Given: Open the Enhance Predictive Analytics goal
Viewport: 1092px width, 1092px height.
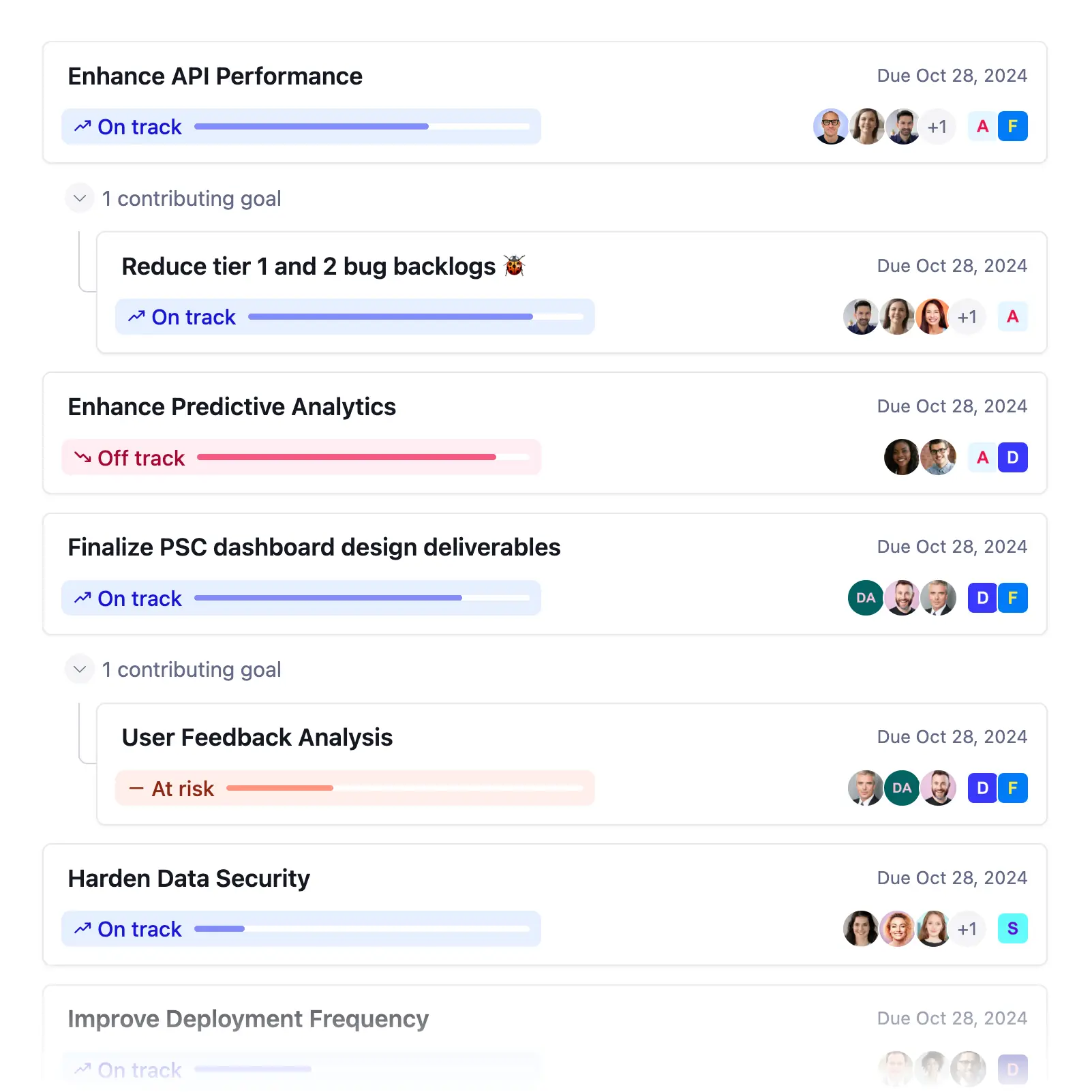Looking at the screenshot, I should (232, 407).
